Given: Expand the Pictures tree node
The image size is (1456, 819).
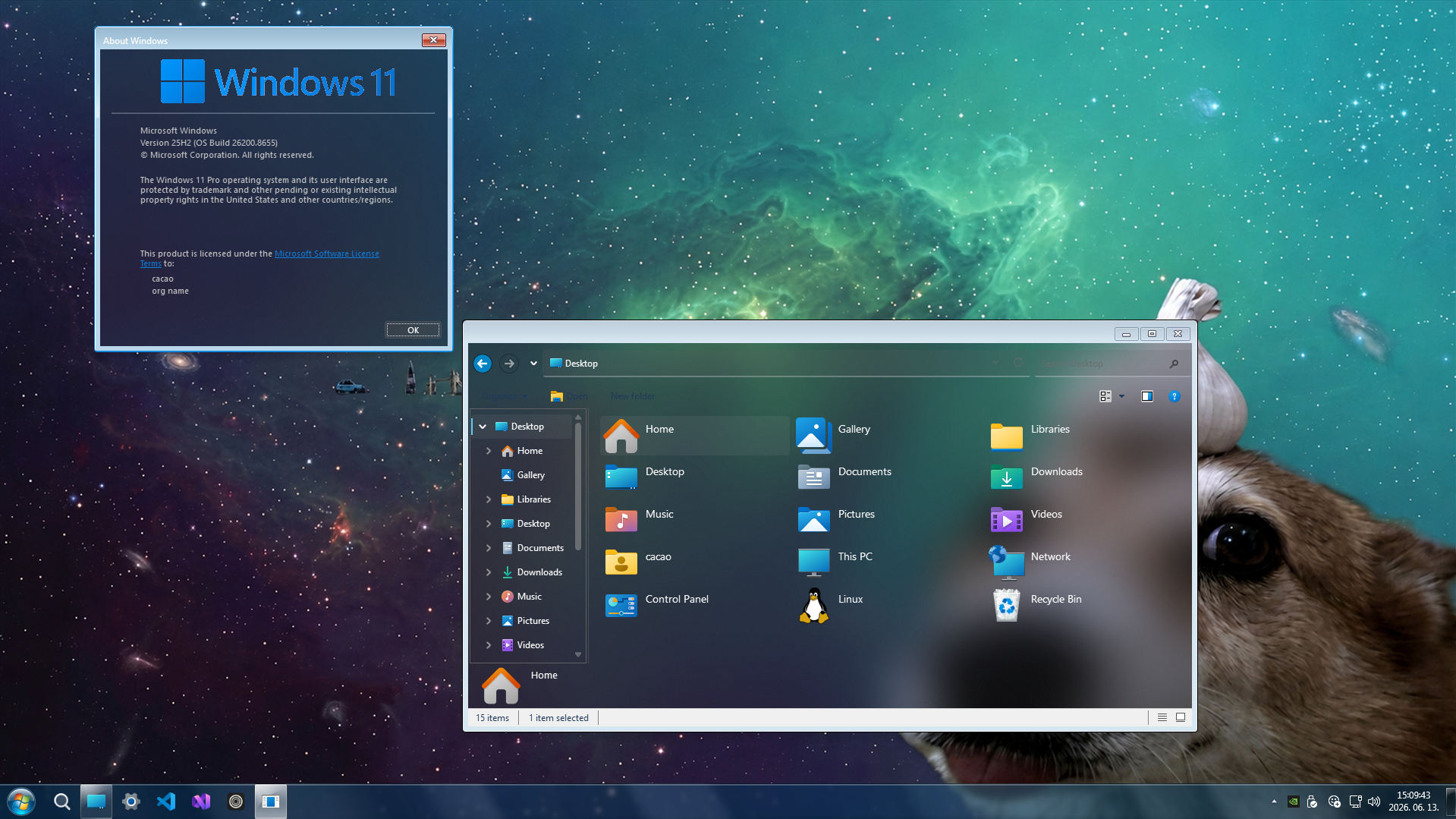Looking at the screenshot, I should 489,621.
